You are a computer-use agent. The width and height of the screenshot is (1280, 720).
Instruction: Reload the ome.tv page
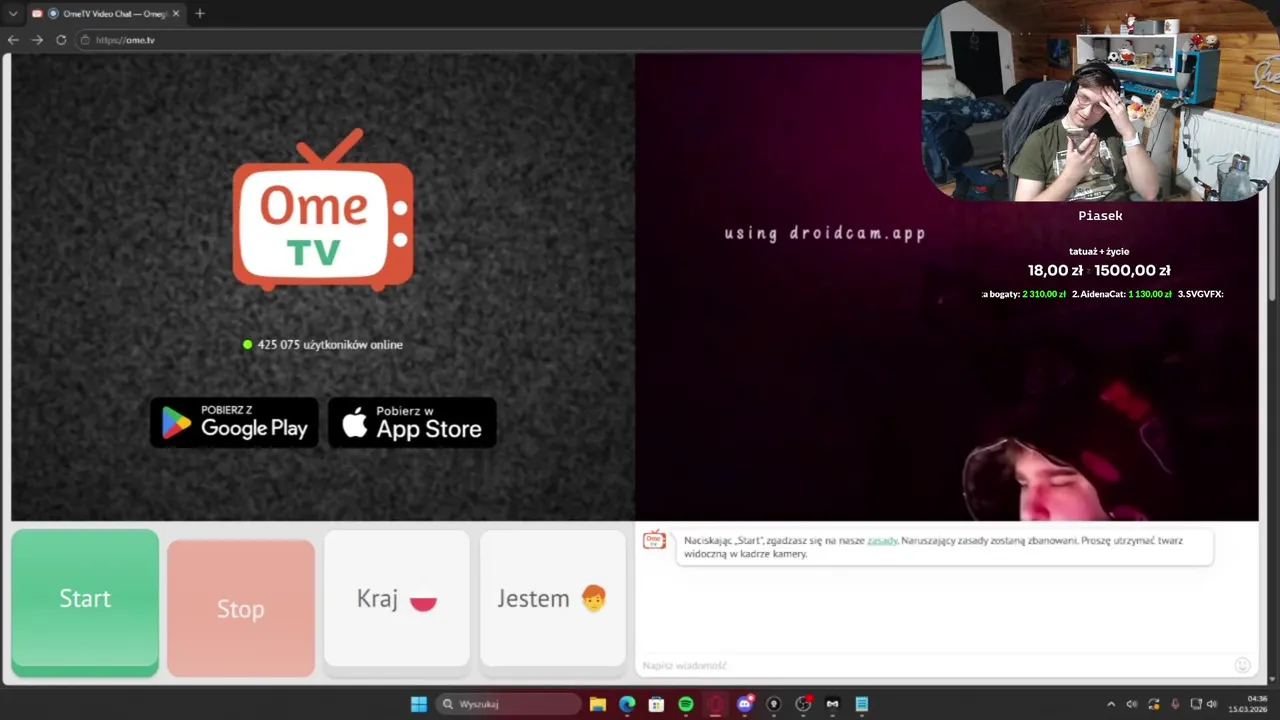(61, 40)
